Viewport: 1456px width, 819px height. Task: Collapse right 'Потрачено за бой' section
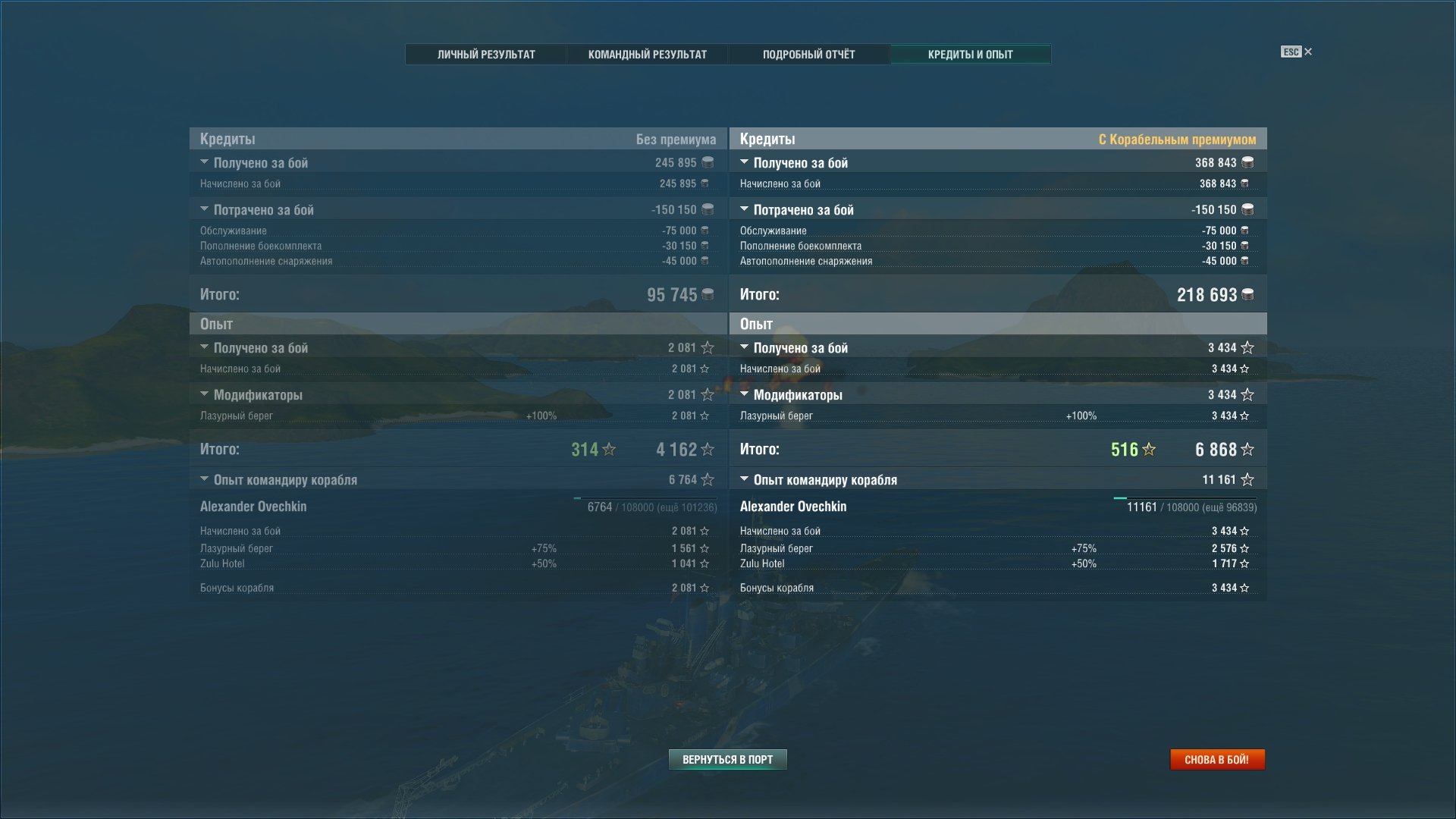tap(744, 209)
